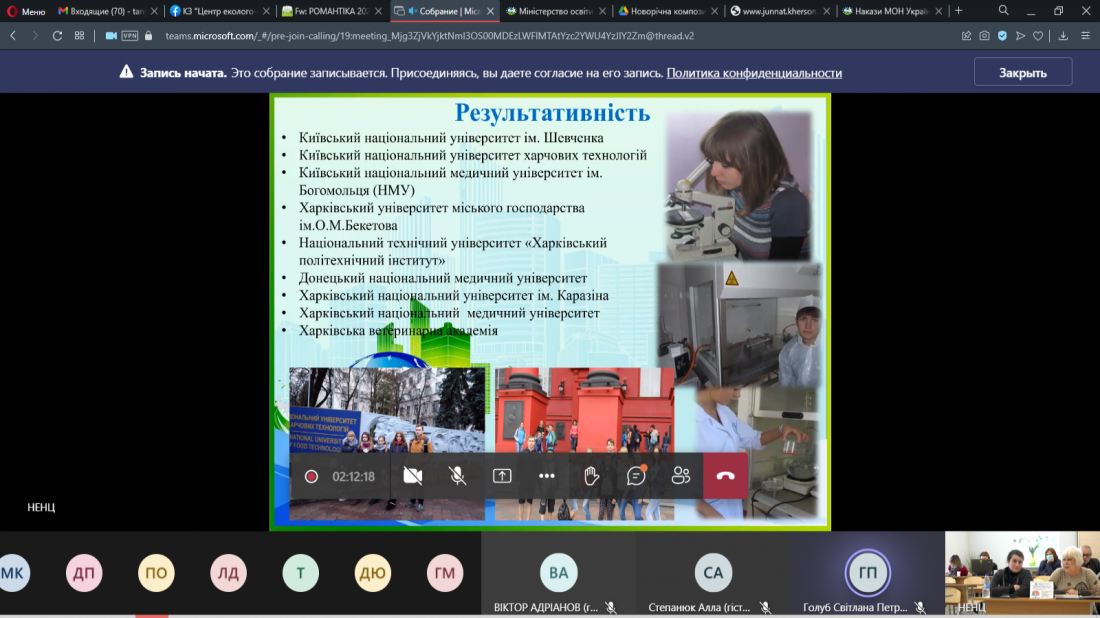Switch to the Новорічна композ tab

point(668,11)
